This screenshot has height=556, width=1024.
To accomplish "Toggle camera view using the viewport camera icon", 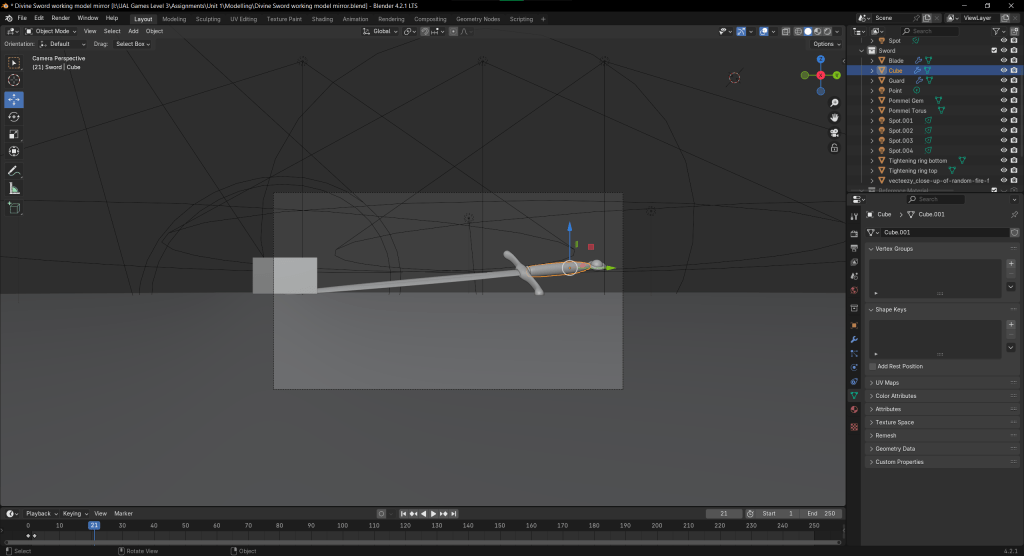I will click(x=834, y=132).
